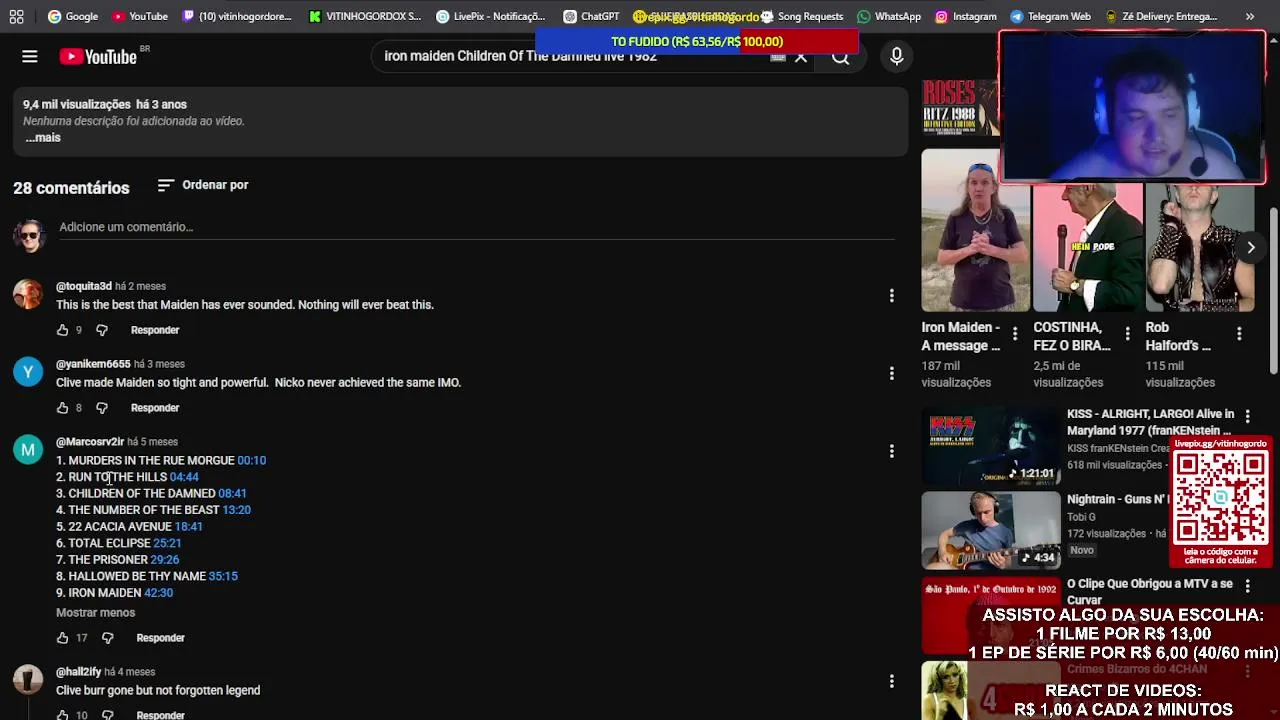Open the Ordenar por sort menu
Screen dimensions: 1280x720
coord(203,185)
